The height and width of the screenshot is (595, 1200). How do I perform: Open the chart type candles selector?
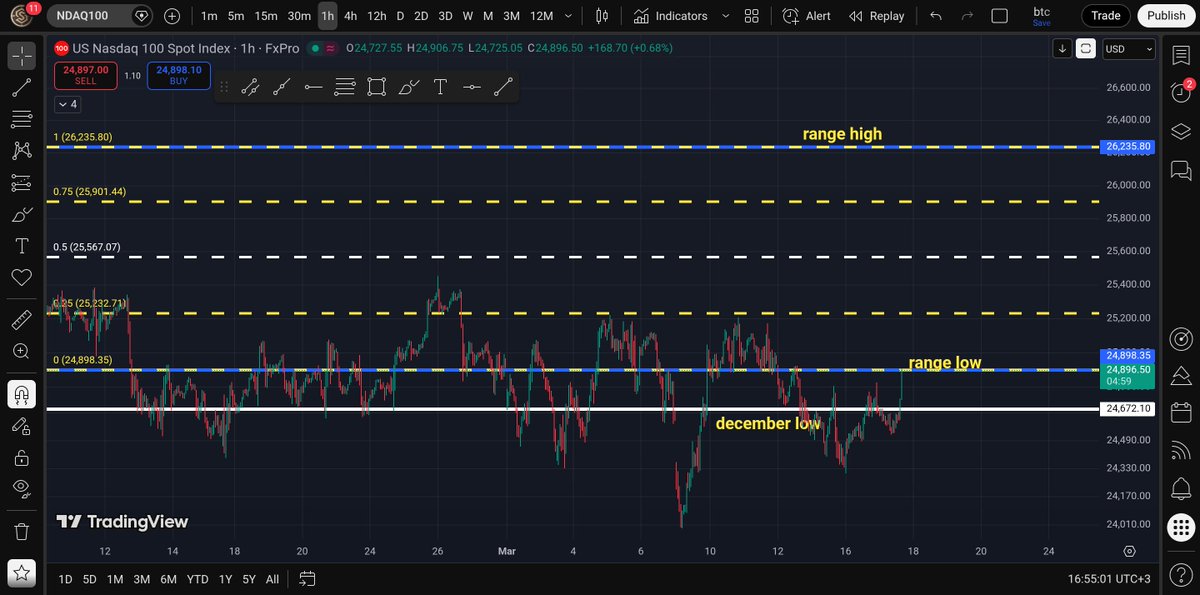pyautogui.click(x=602, y=16)
